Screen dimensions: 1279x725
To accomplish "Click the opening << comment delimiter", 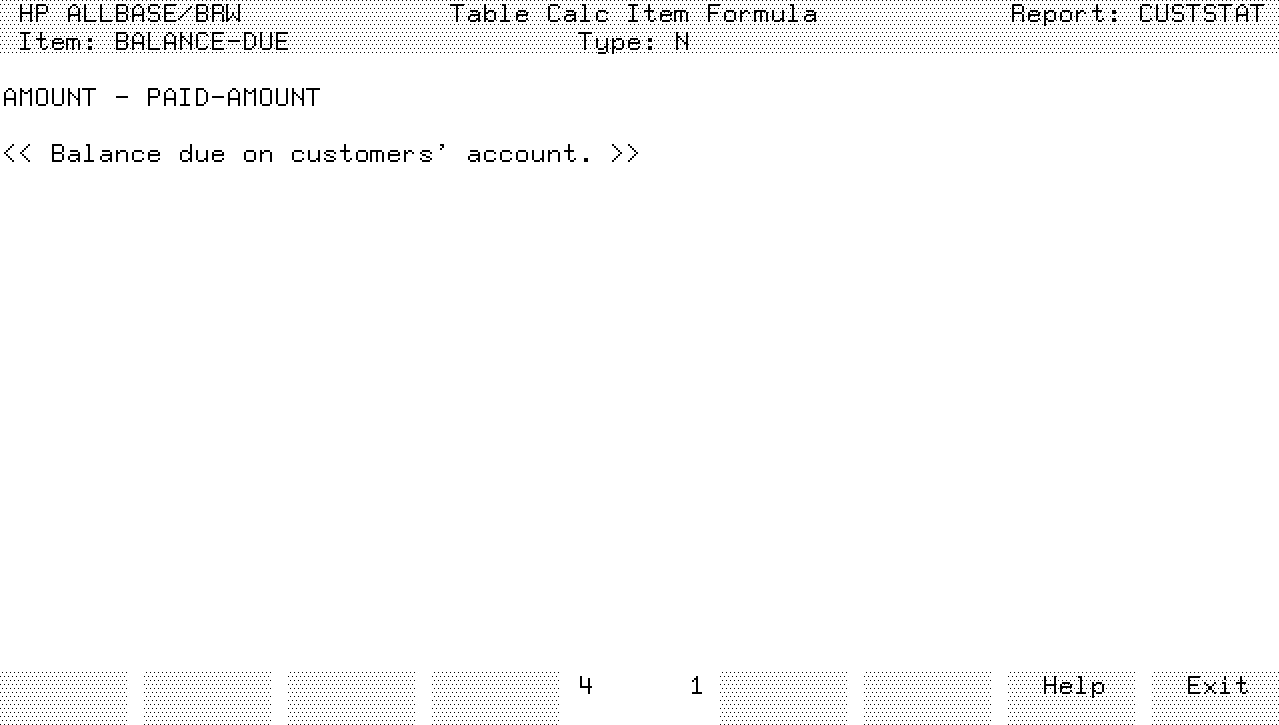I will 18,154.
